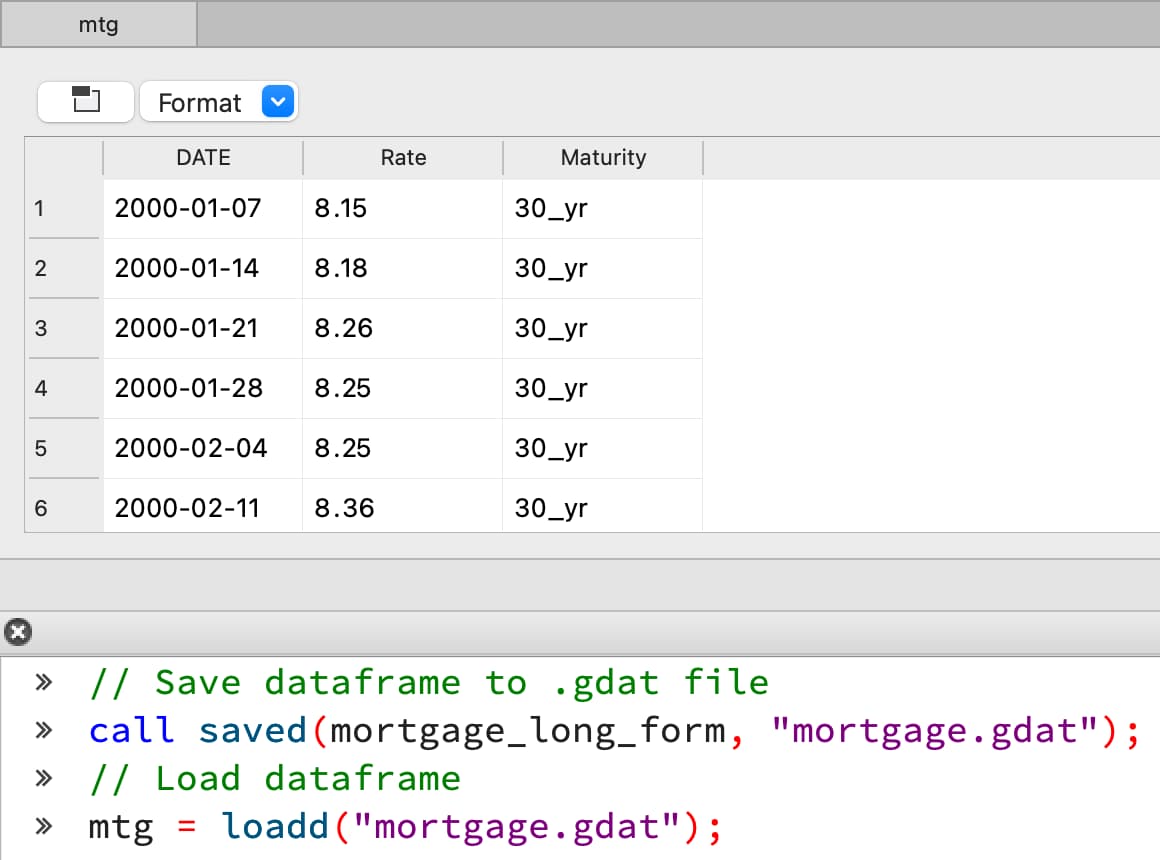The height and width of the screenshot is (860, 1160).
Task: Select the Rate column header
Action: [x=403, y=157]
